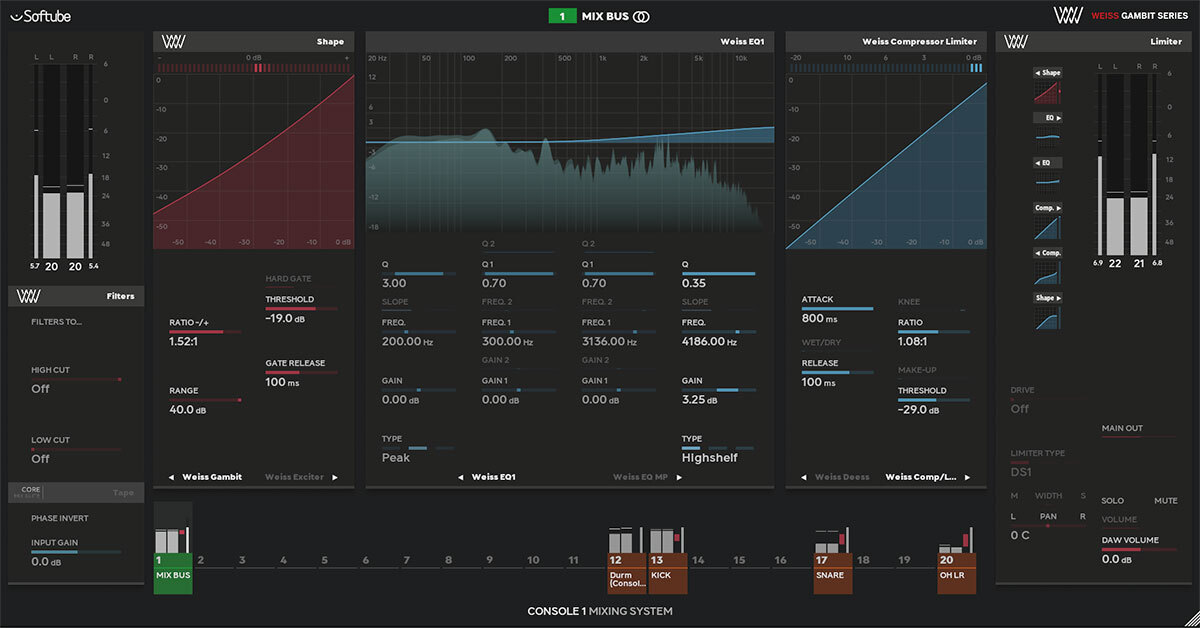Screen dimensions: 1200x628
Task: Switch to the Weiss Exciter plugin
Action: [294, 477]
